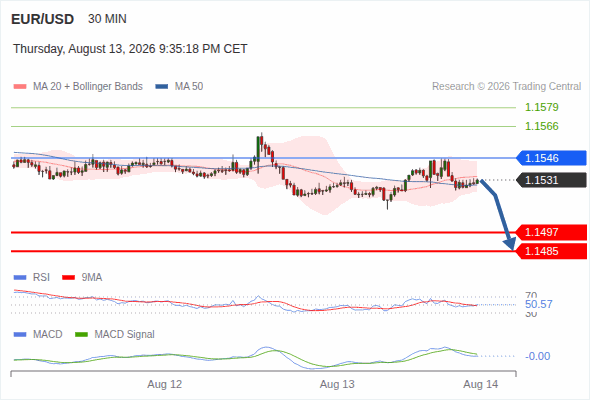This screenshot has width=590, height=400.
Task: Click the MACD Signal green legend marker
Action: [81, 334]
